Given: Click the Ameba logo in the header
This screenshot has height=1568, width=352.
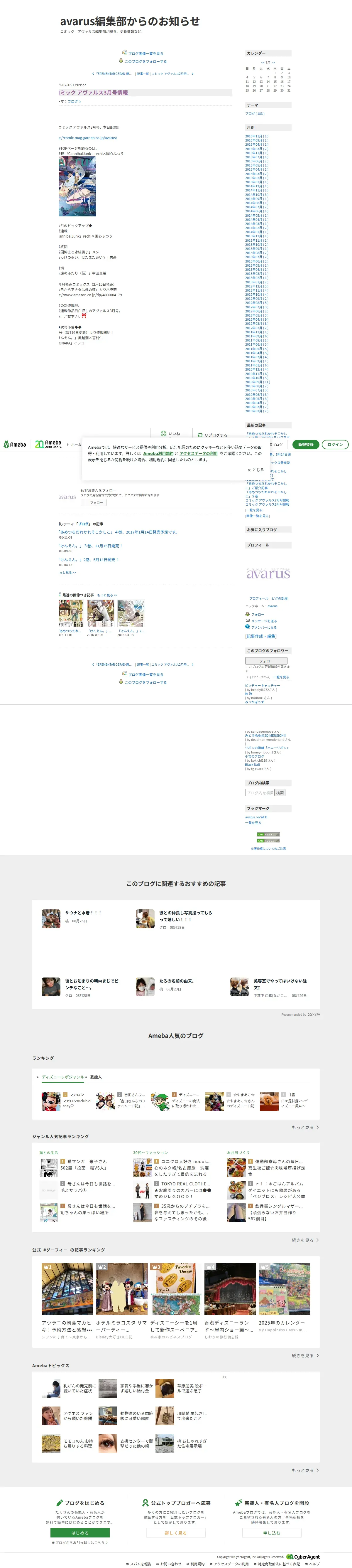Looking at the screenshot, I should click(x=15, y=444).
